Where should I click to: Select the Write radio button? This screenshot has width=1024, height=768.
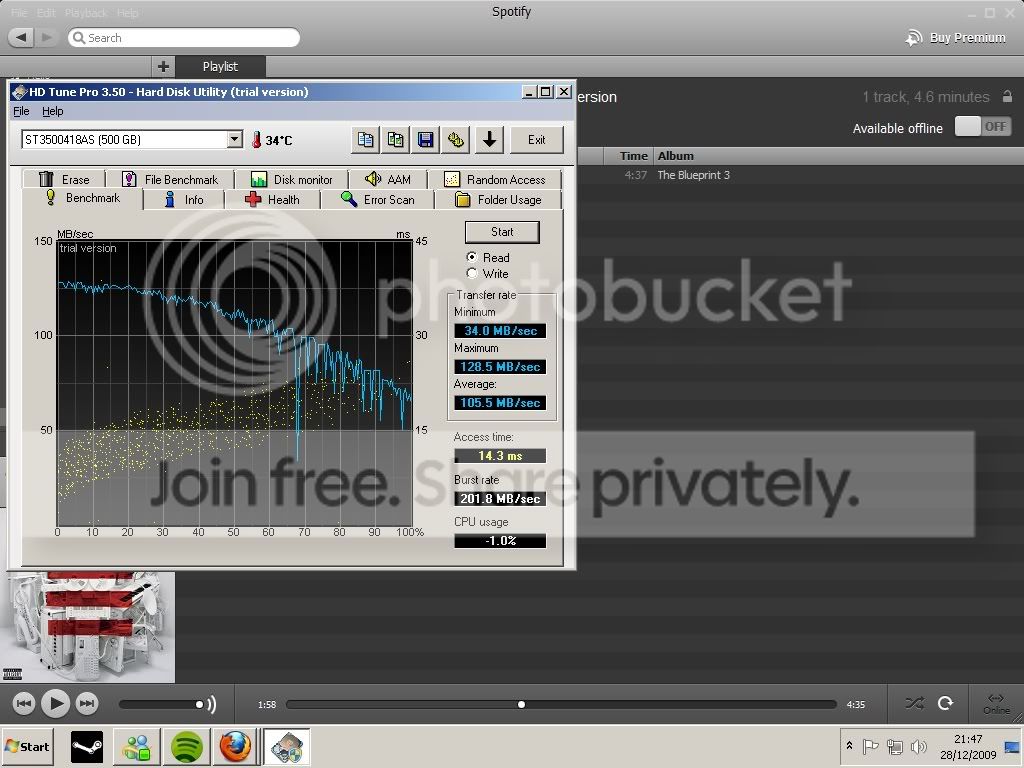(472, 273)
